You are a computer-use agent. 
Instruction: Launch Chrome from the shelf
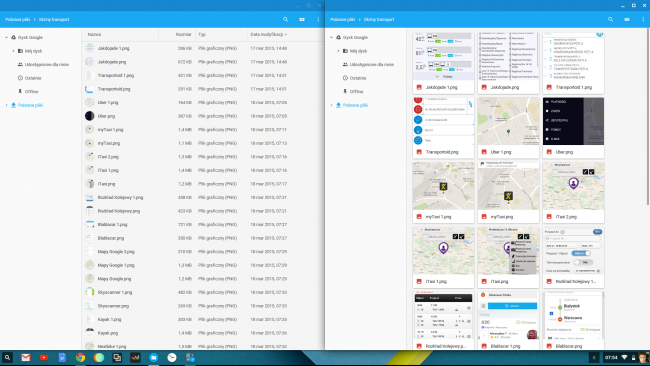pyautogui.click(x=80, y=357)
